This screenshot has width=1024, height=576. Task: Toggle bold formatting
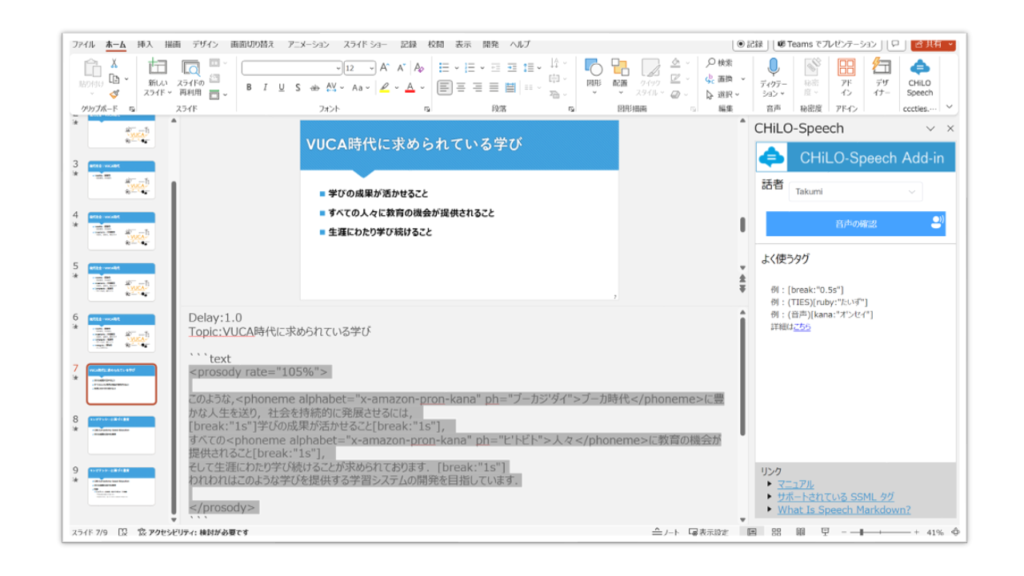point(249,88)
